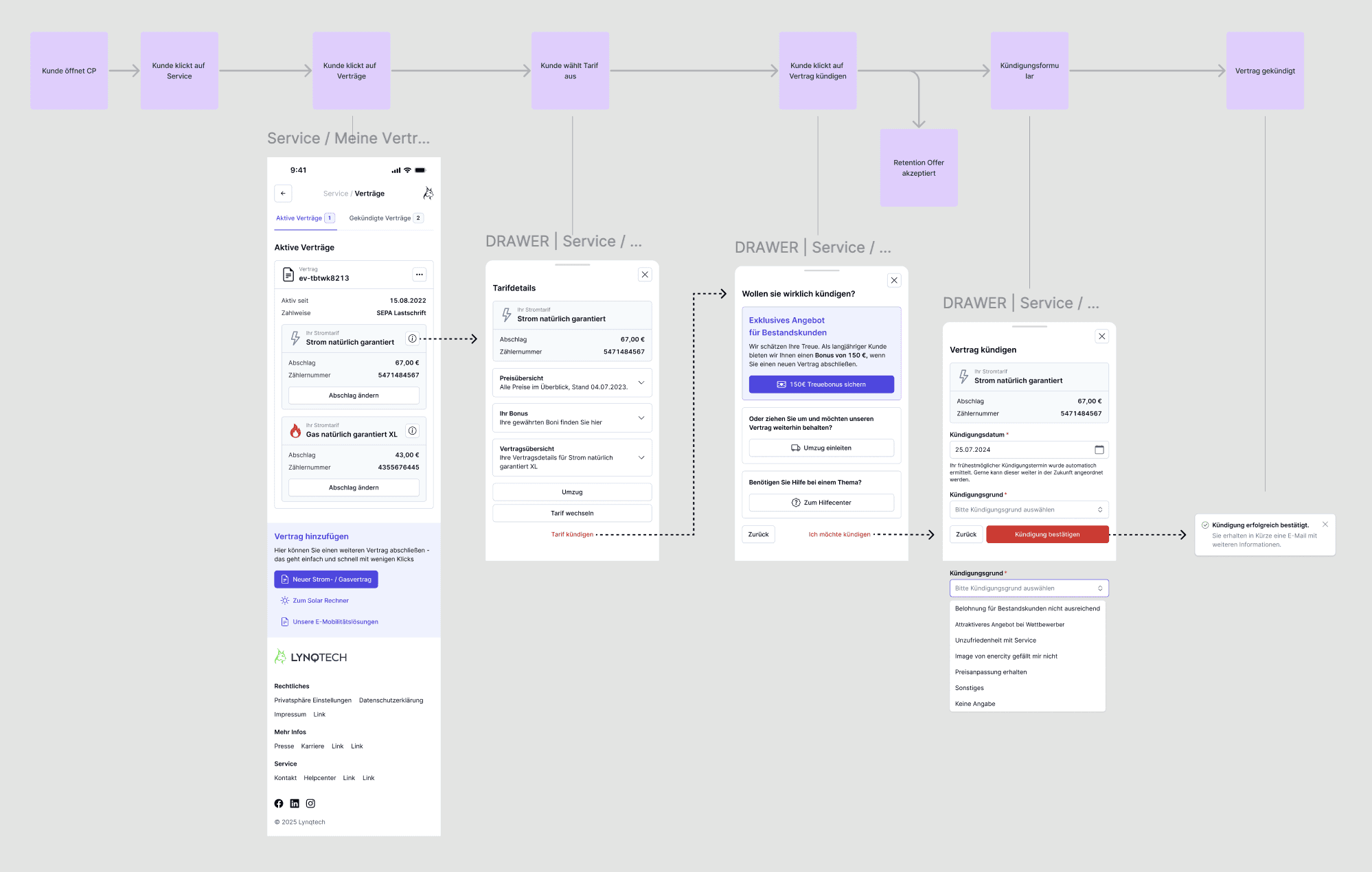Expand the Vertragsübersicht section

coord(641,457)
